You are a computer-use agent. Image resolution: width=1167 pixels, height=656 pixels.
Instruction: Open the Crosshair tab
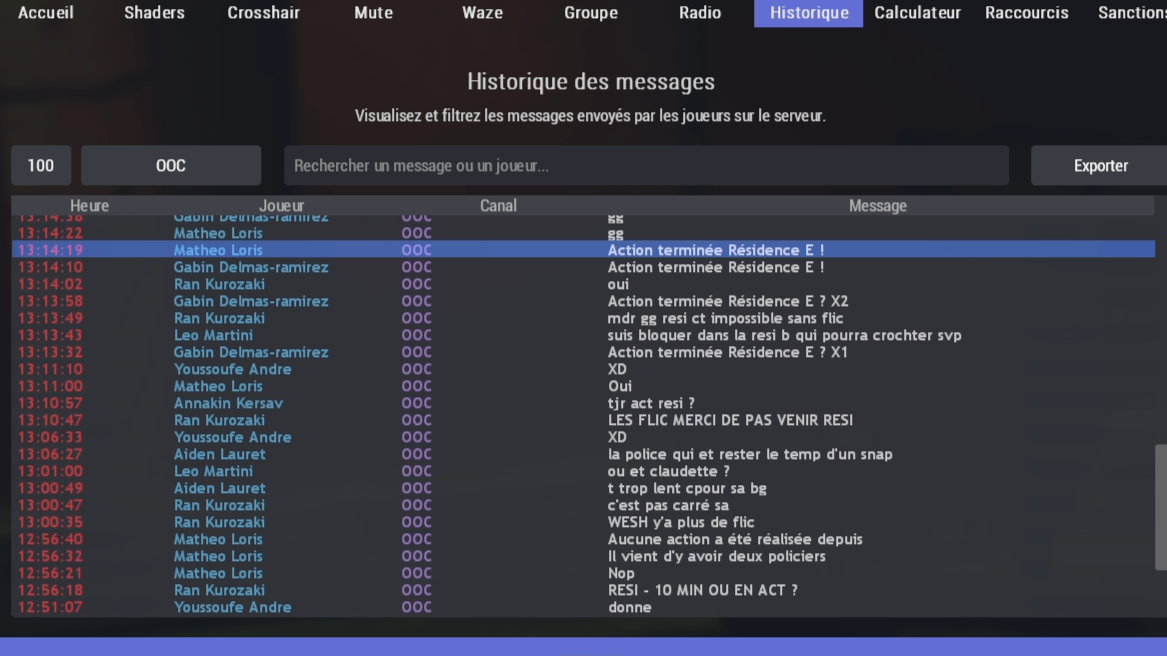pos(263,13)
